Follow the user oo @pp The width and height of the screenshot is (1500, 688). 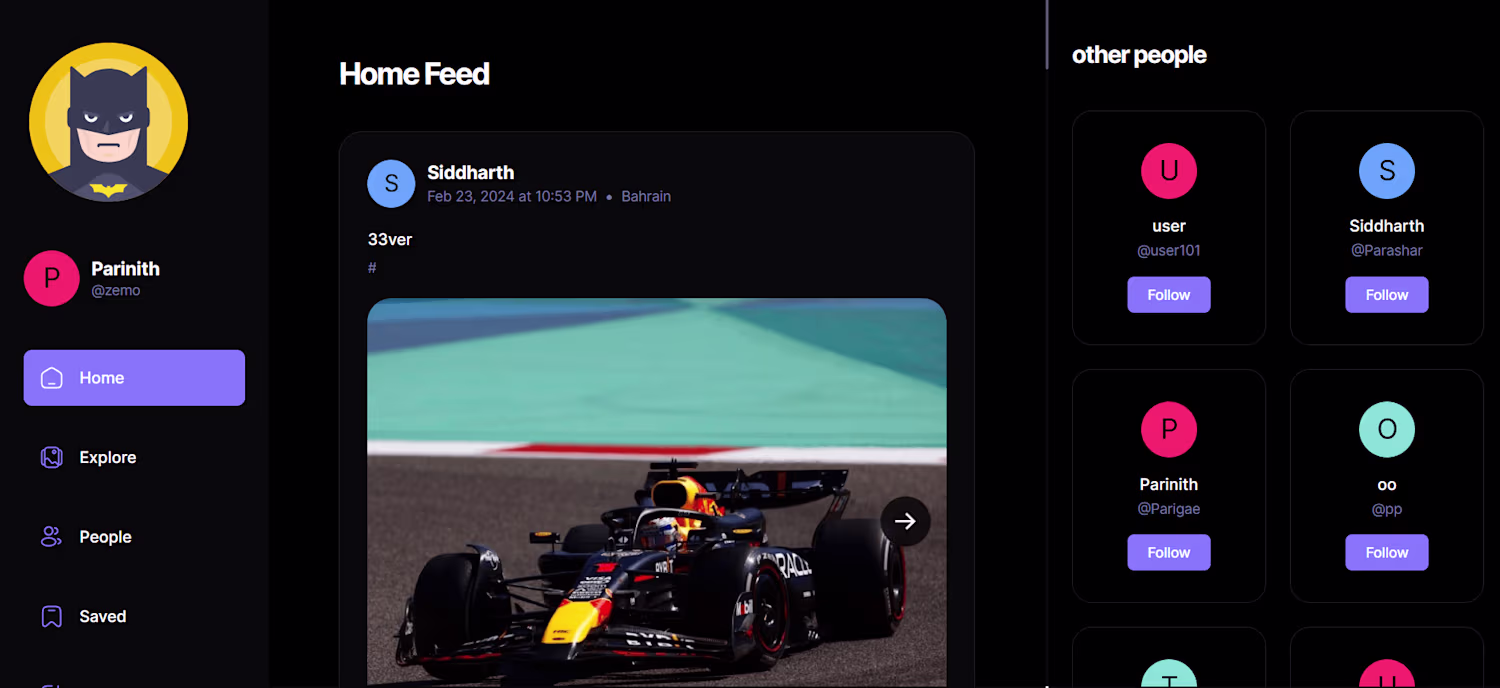(x=1386, y=553)
